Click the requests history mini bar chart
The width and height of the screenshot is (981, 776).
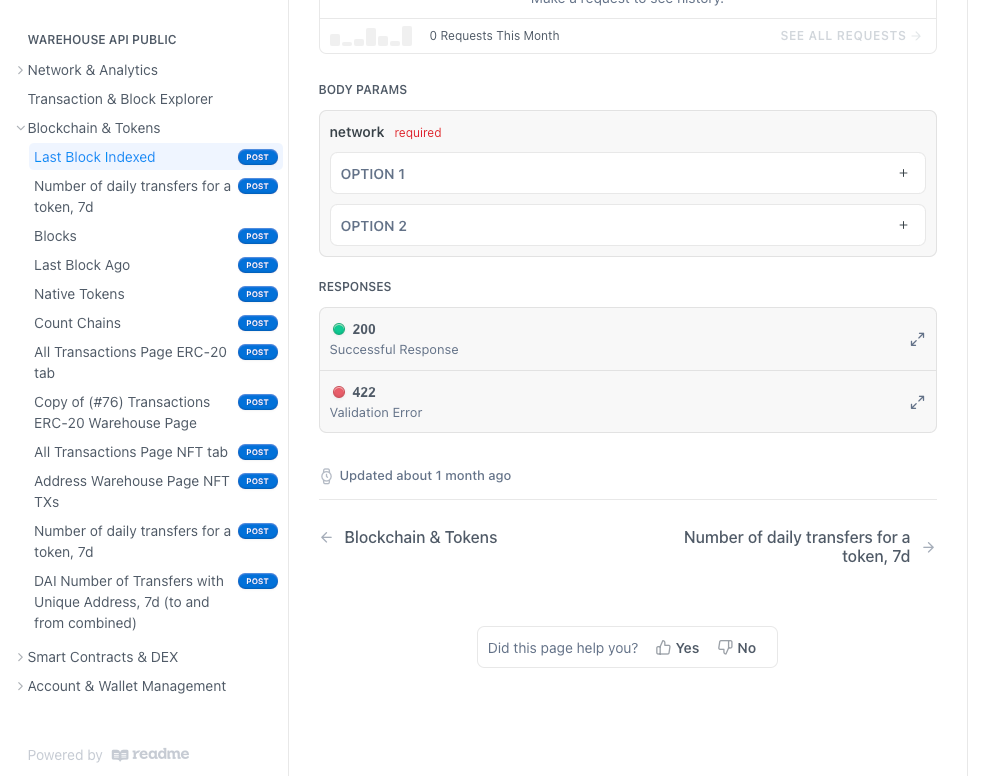click(x=371, y=37)
